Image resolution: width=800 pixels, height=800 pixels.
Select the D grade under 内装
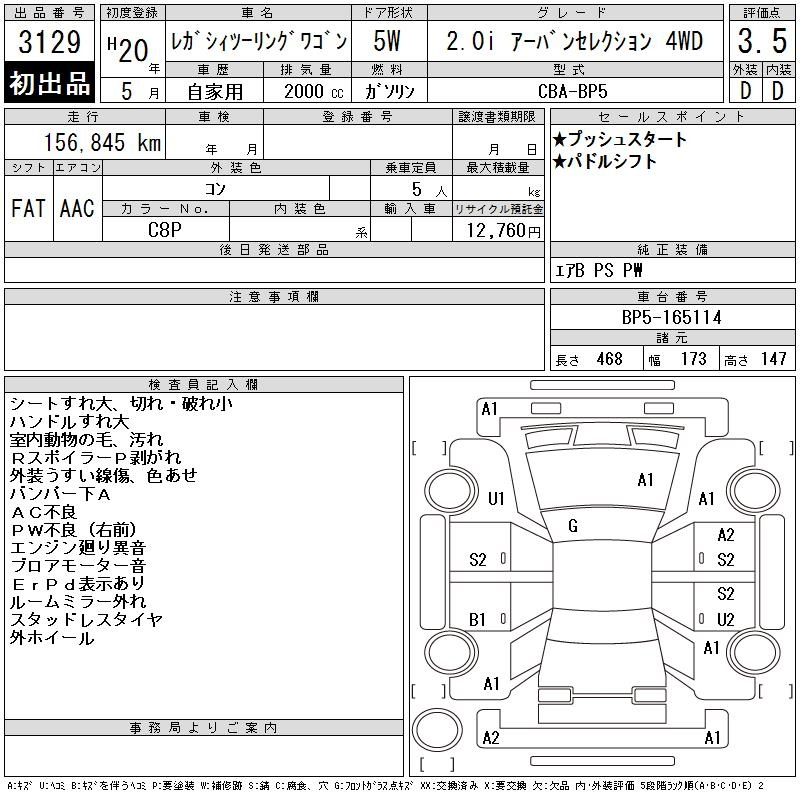[x=778, y=91]
